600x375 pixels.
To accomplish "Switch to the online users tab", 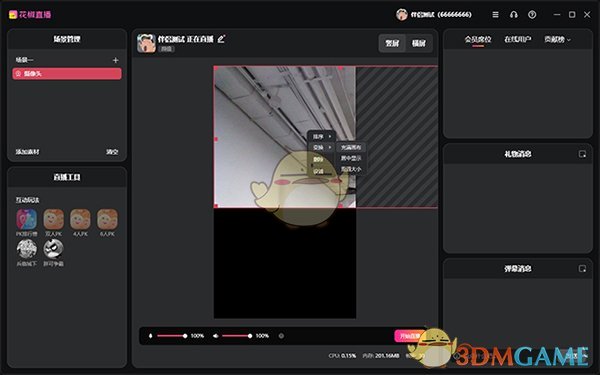I will coord(517,39).
